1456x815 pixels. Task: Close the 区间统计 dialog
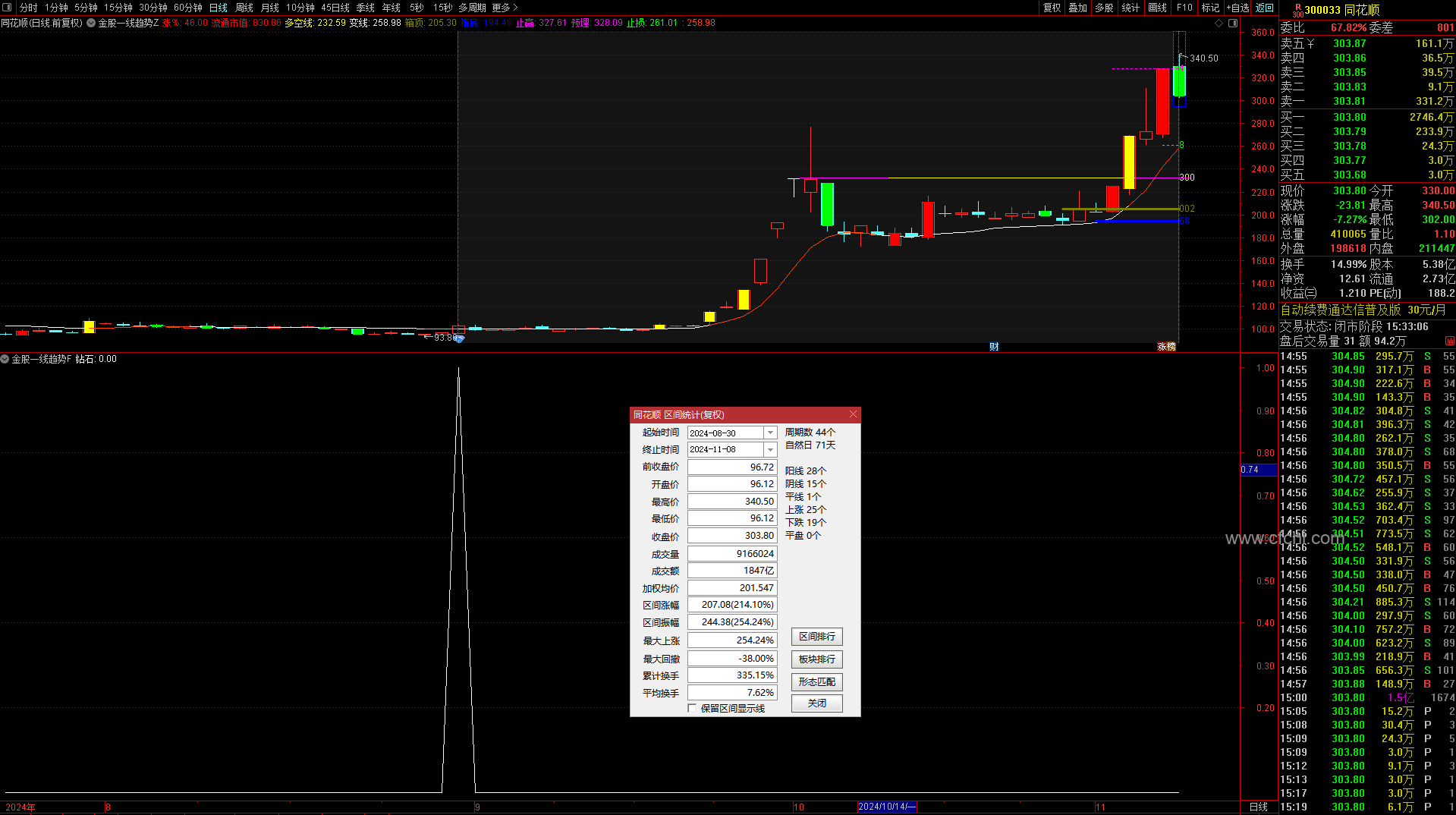(853, 414)
